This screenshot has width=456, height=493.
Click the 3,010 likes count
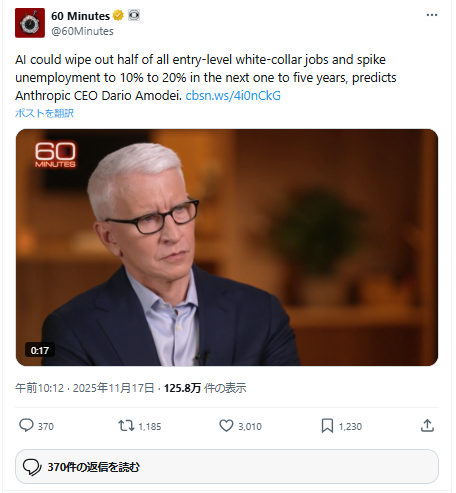250,426
